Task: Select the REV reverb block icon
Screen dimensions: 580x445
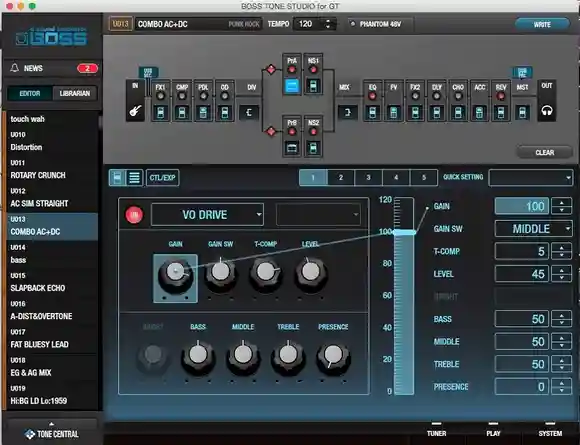Action: point(500,112)
